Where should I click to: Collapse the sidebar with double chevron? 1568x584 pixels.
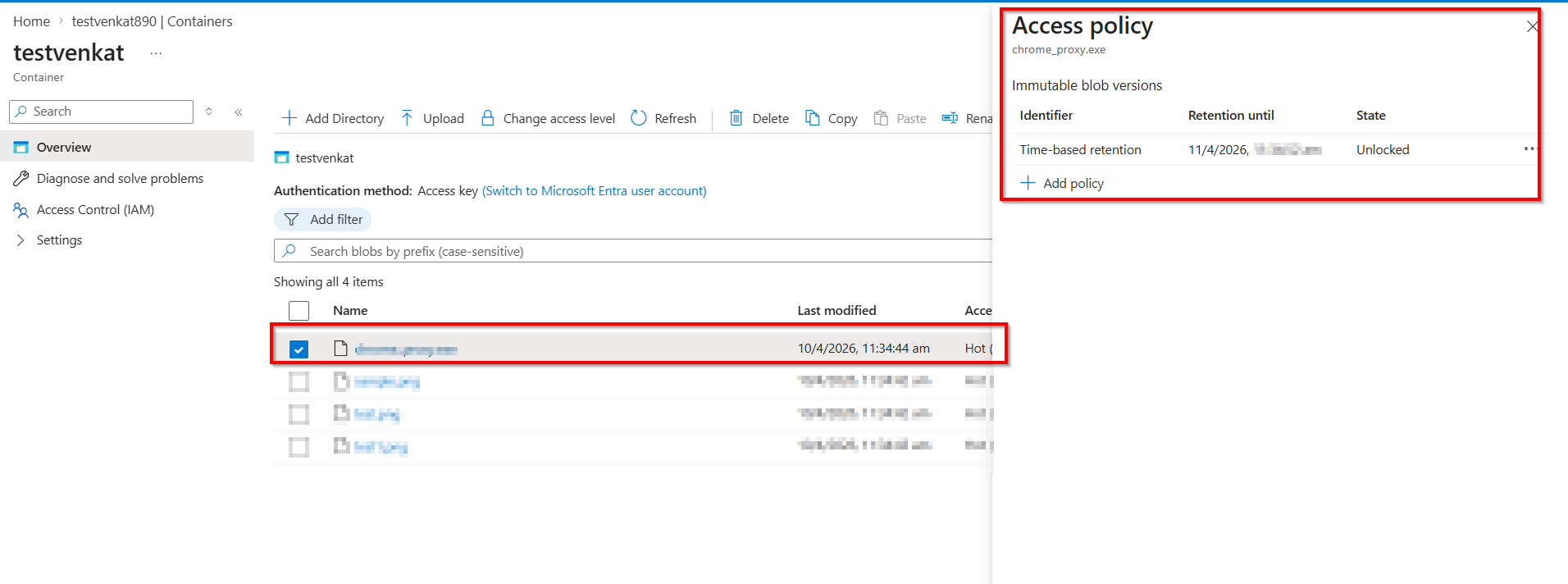click(x=239, y=112)
